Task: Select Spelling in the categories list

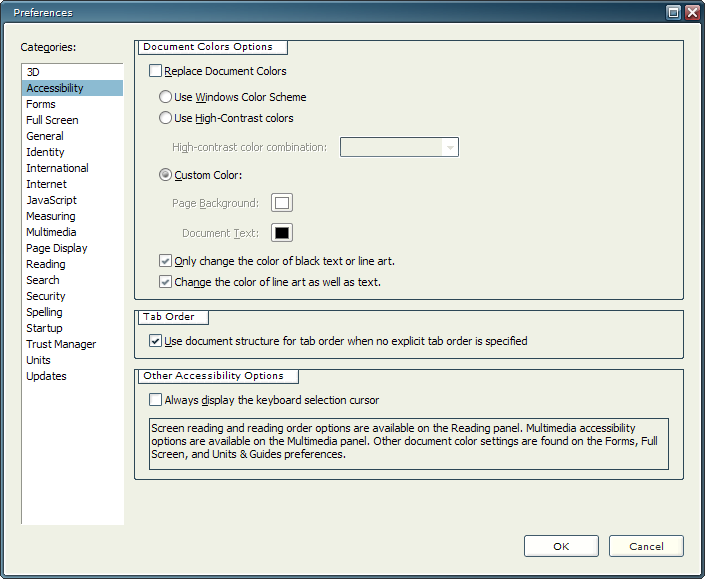Action: 72,312
